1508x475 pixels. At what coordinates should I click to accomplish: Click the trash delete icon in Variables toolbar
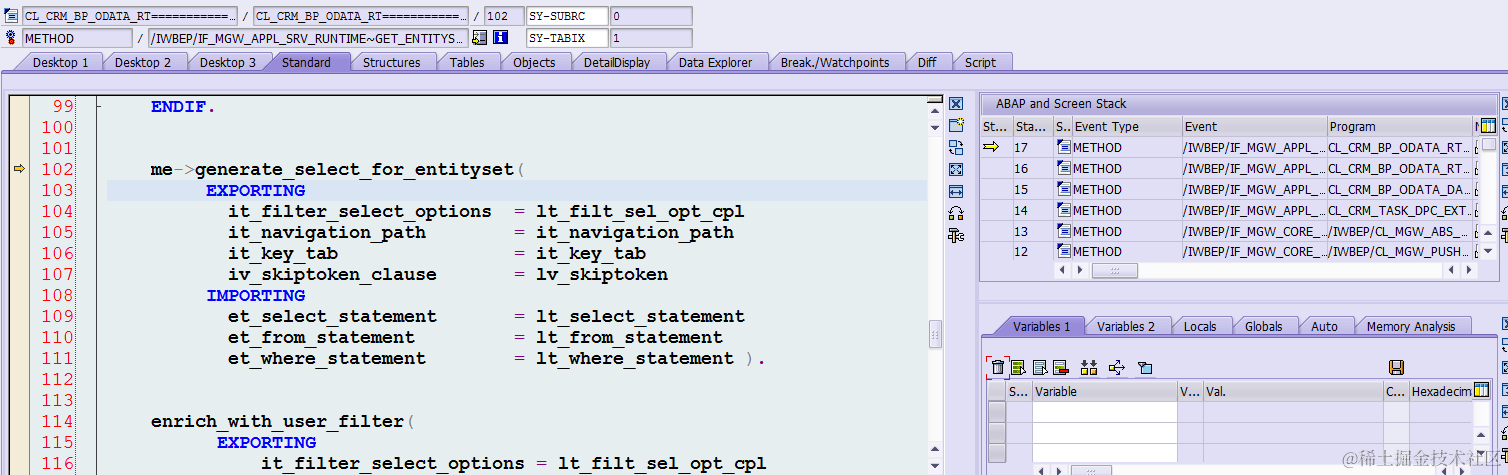997,367
